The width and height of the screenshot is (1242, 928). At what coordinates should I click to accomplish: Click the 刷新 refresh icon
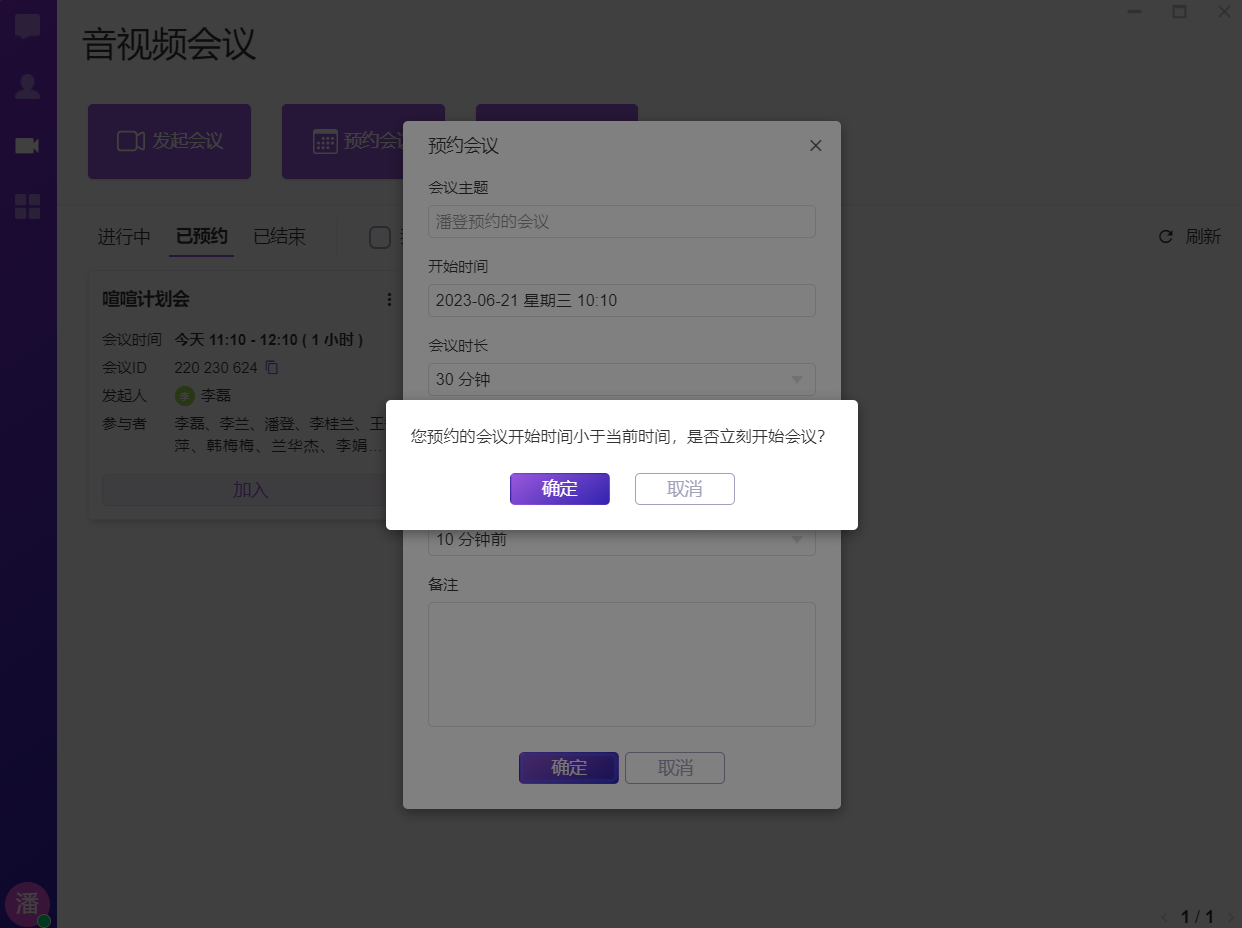tap(1165, 237)
